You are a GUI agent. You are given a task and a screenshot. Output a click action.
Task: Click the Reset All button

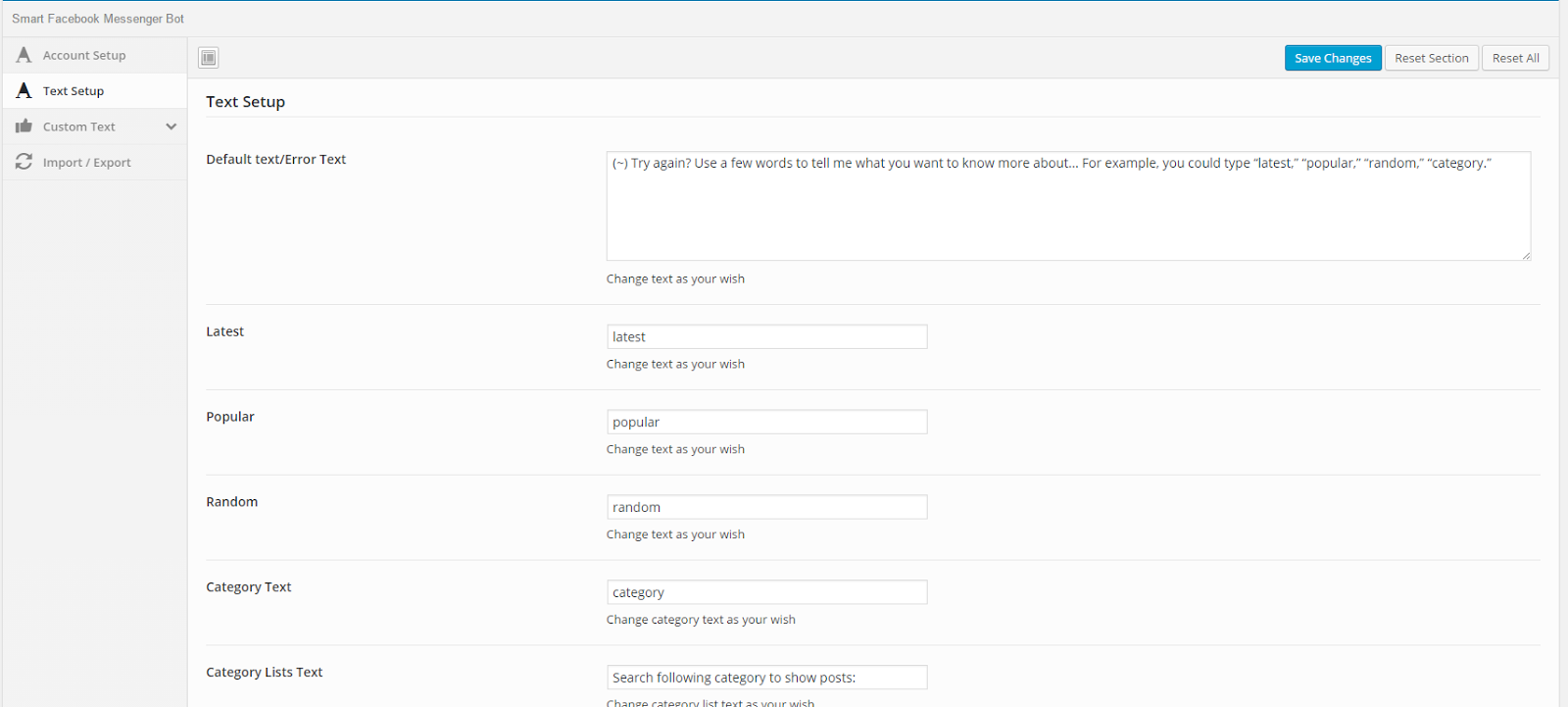pyautogui.click(x=1515, y=58)
